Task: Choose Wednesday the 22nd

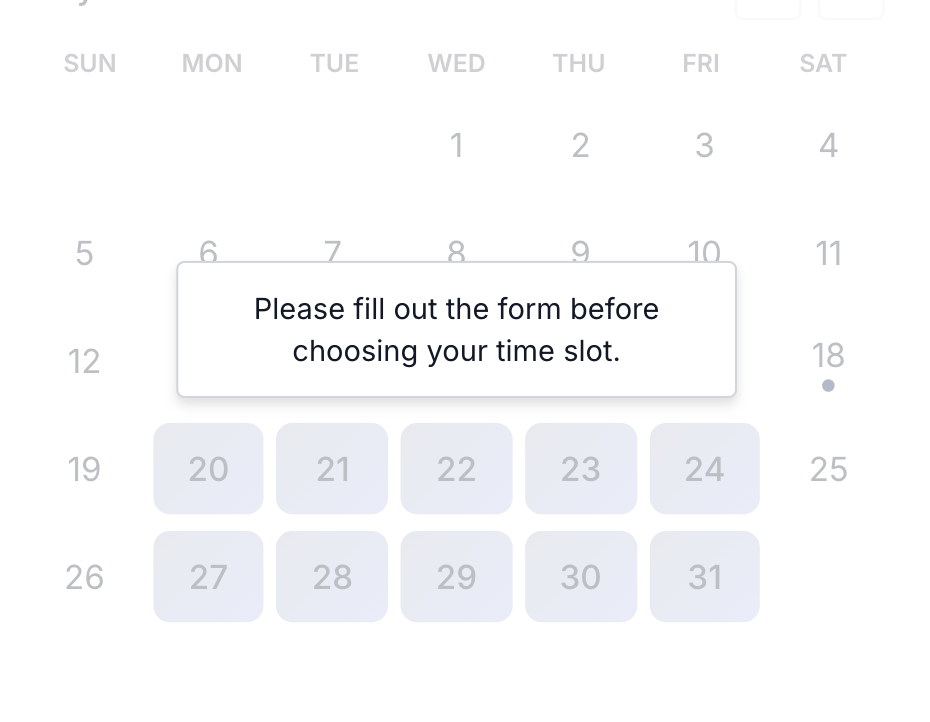Action: pyautogui.click(x=457, y=469)
